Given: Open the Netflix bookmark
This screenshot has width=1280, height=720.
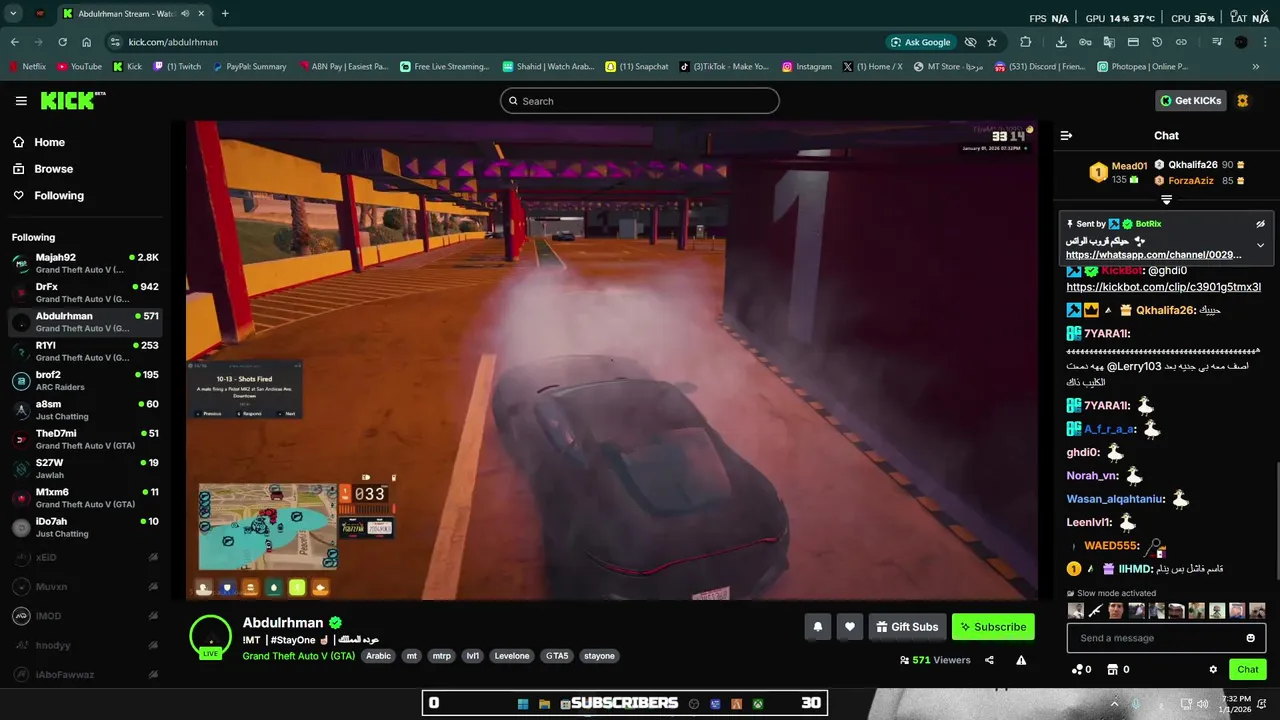Looking at the screenshot, I should click(27, 67).
